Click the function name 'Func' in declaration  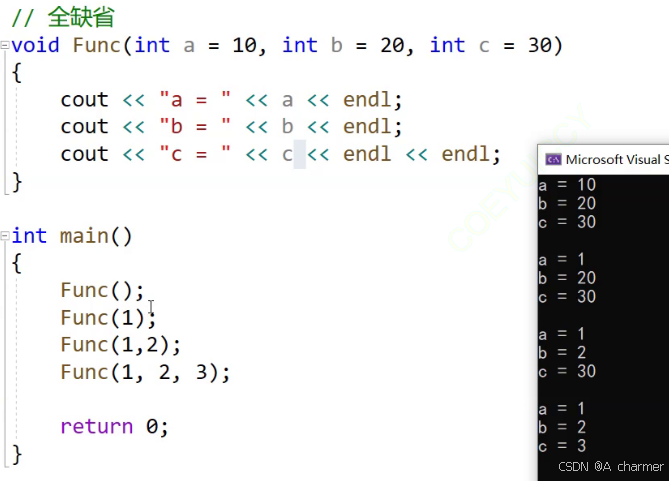coord(97,45)
